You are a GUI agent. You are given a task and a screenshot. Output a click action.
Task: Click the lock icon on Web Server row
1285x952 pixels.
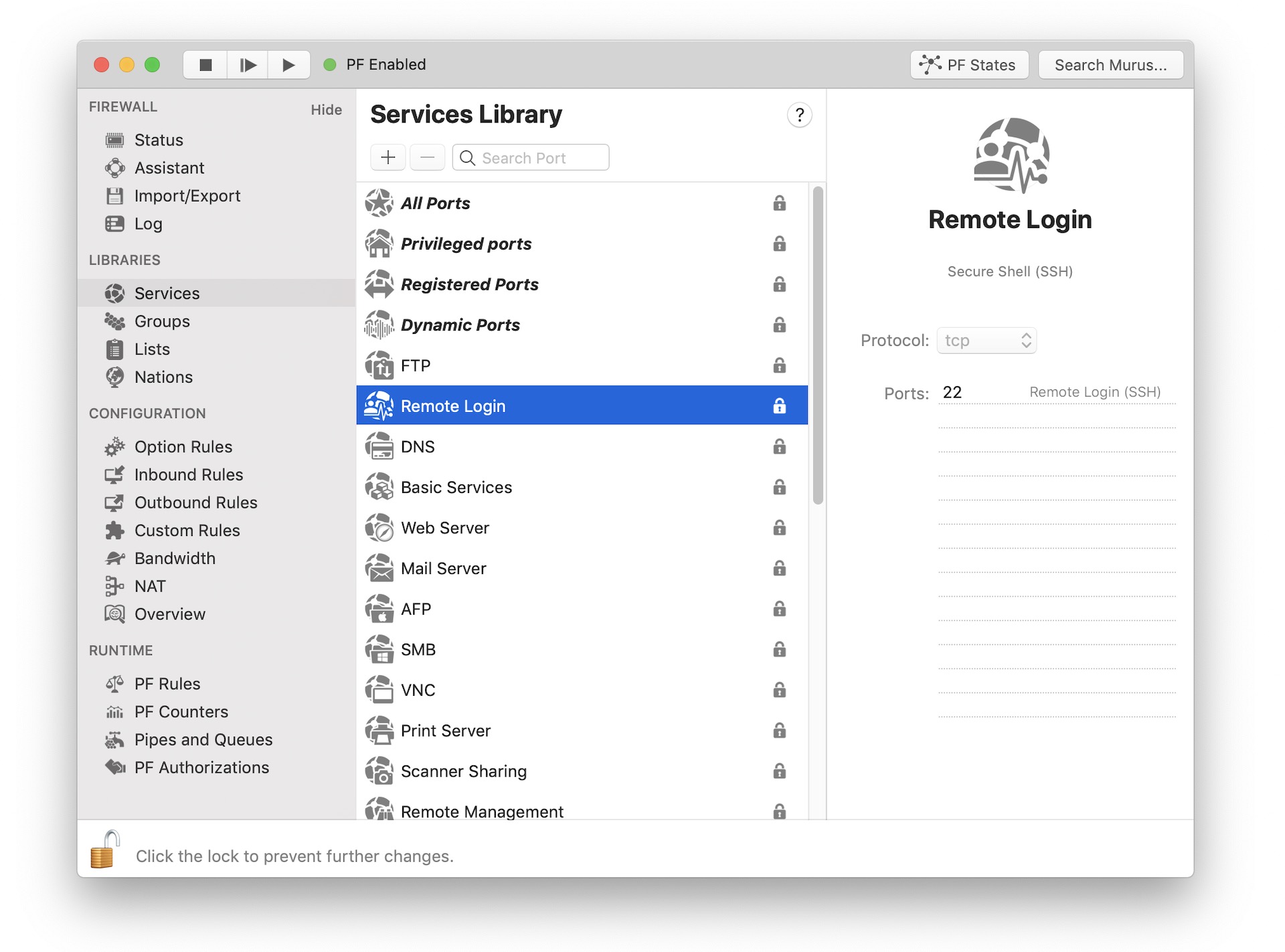coord(779,528)
